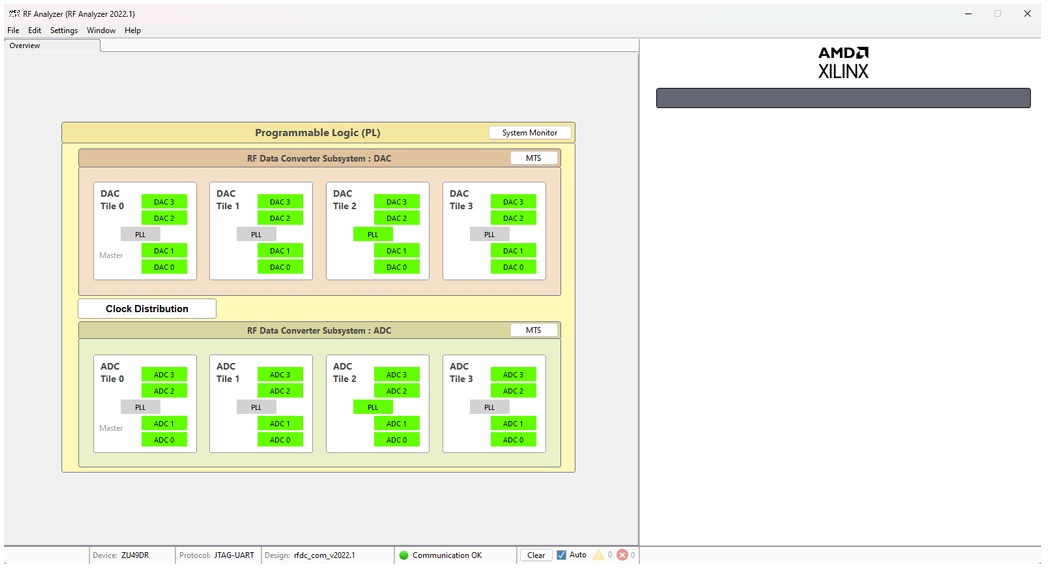This screenshot has height=572, width=1061.
Task: Select DAC 0 in DAC Tile 3
Action: pyautogui.click(x=513, y=267)
